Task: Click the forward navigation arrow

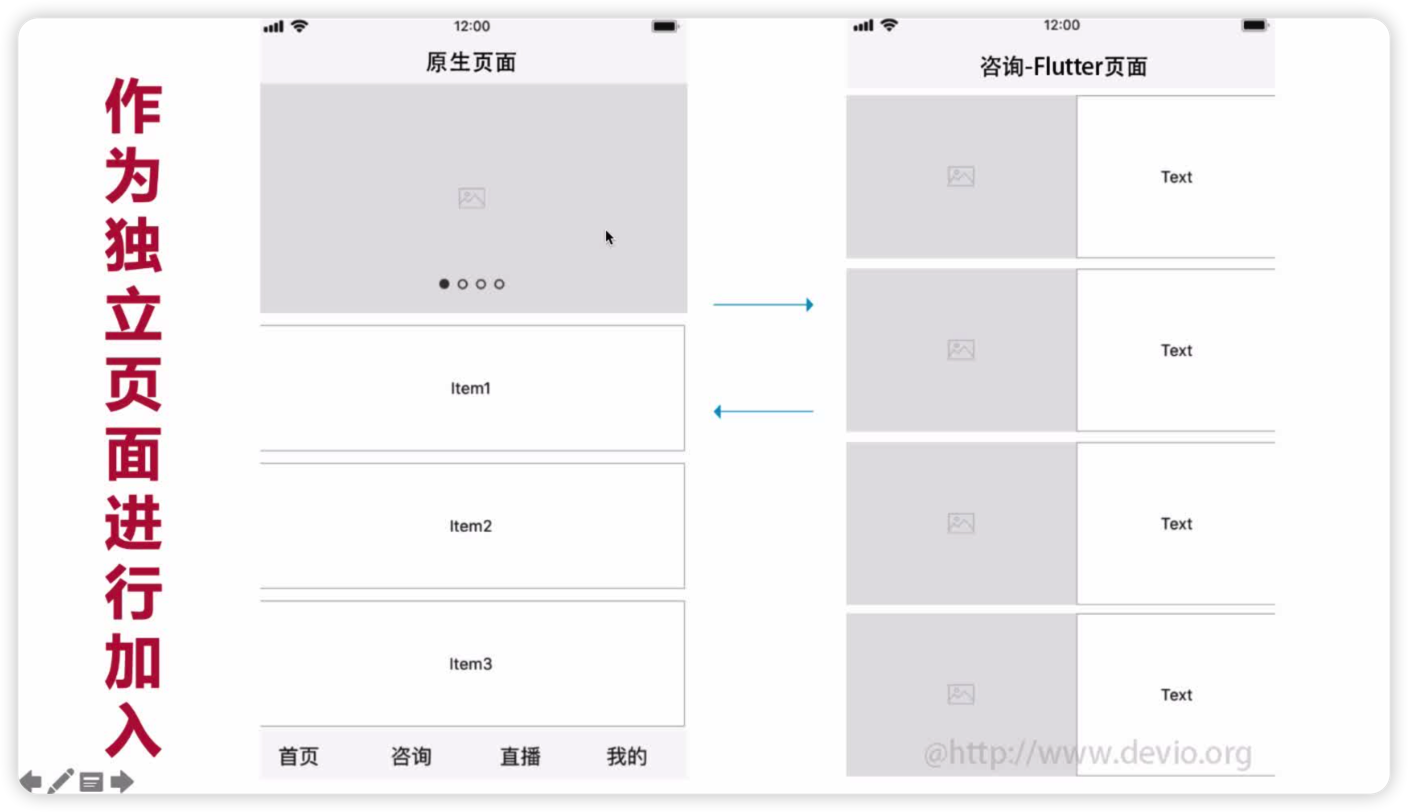Action: click(122, 779)
